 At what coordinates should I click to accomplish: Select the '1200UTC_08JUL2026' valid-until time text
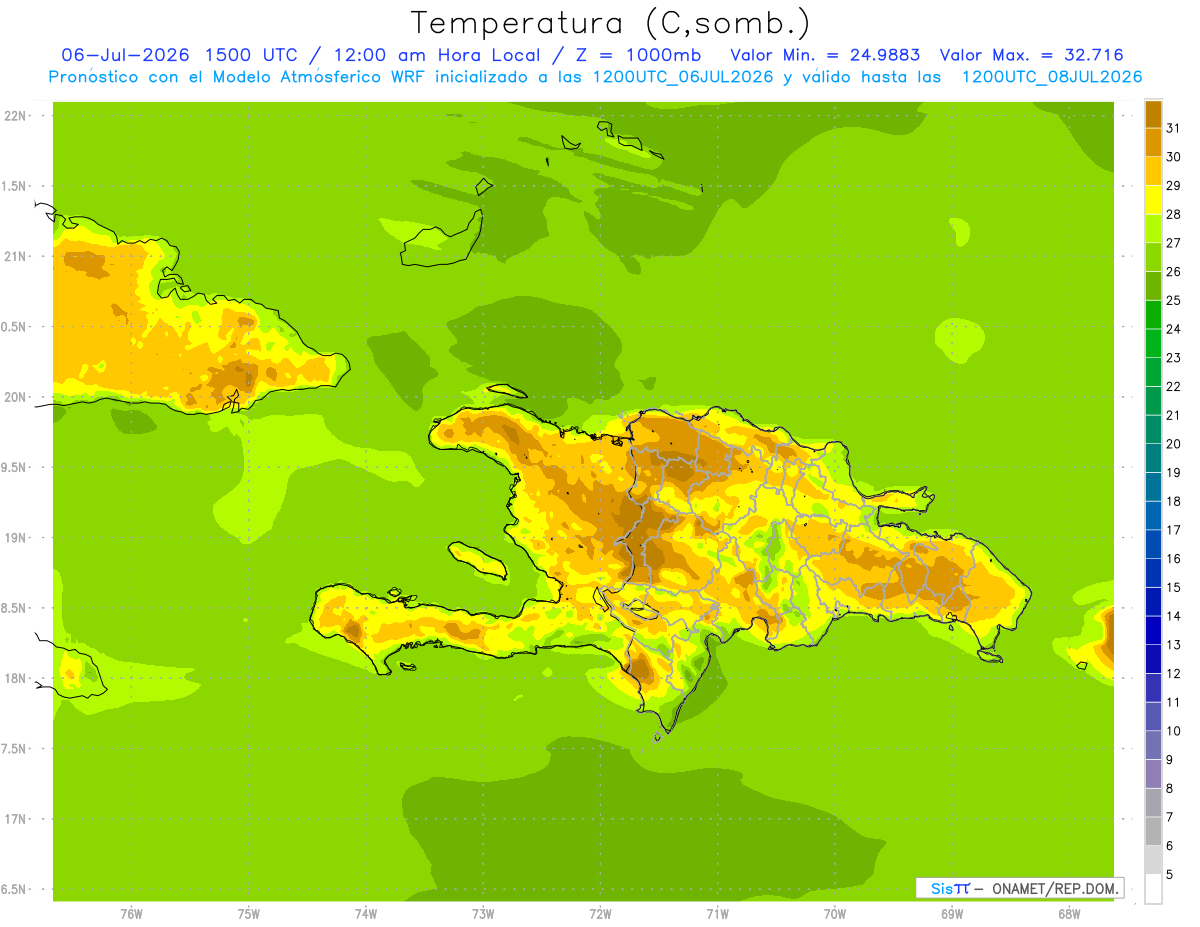(1051, 77)
